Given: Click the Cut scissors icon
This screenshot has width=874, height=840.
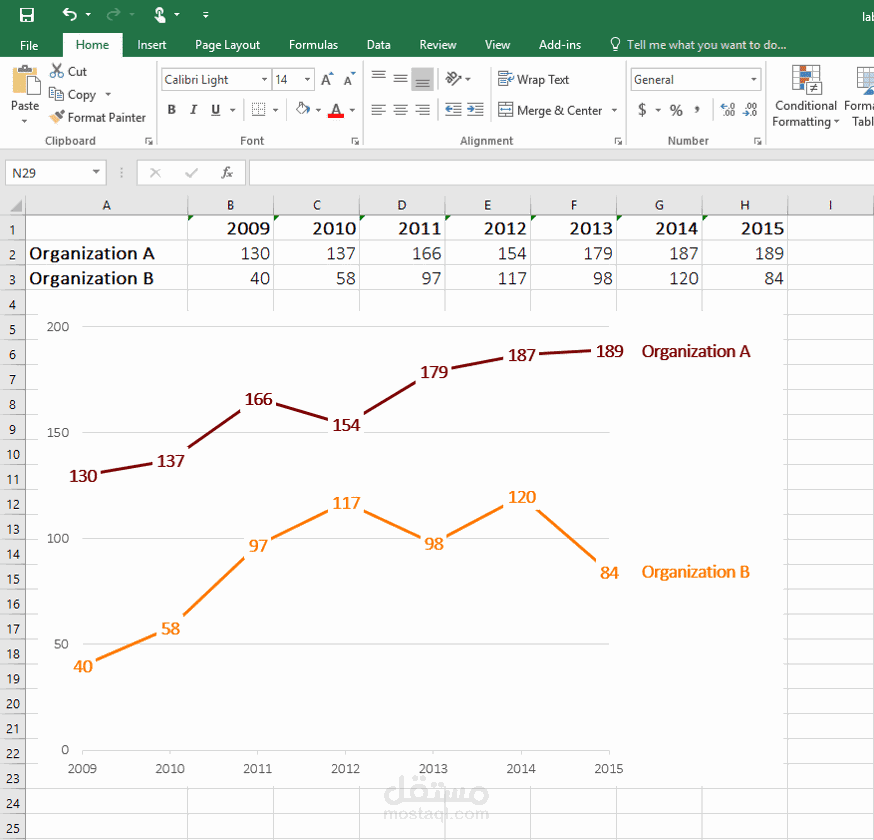Looking at the screenshot, I should [x=57, y=71].
